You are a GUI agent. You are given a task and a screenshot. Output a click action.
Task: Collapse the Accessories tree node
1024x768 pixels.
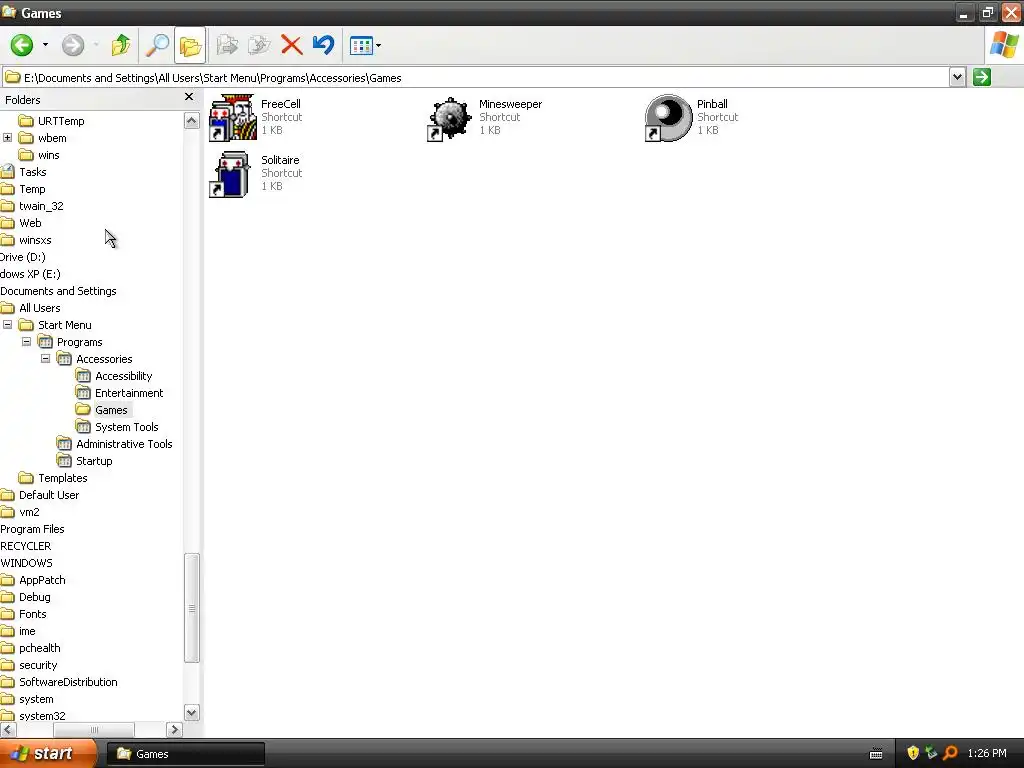pos(45,359)
